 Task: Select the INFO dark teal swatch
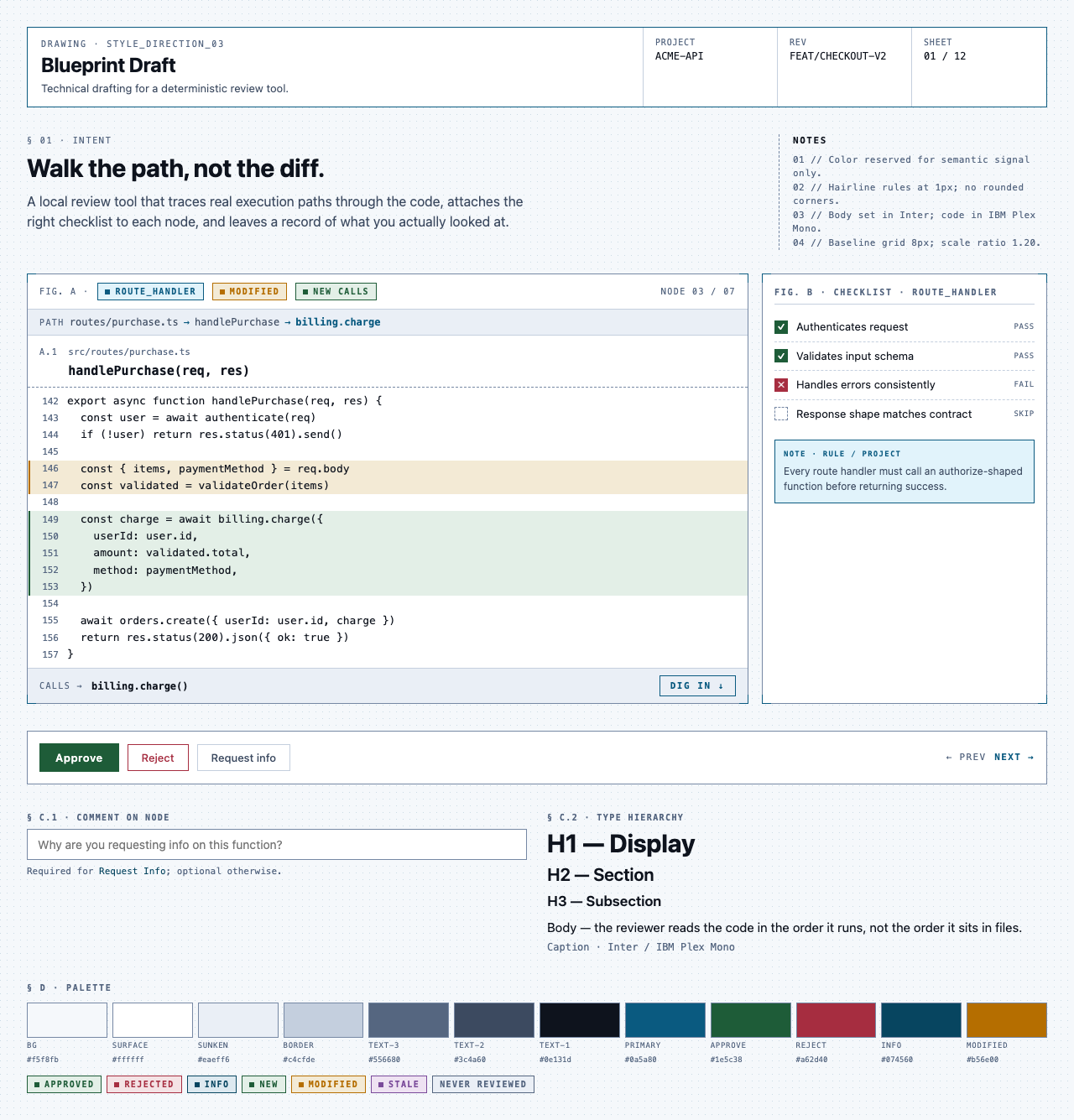tap(921, 1020)
